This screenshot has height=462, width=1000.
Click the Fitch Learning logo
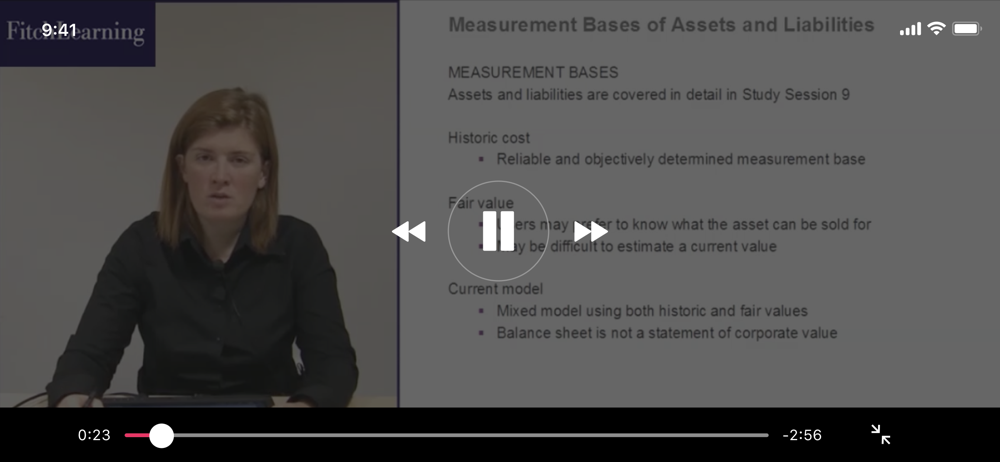tap(77, 33)
